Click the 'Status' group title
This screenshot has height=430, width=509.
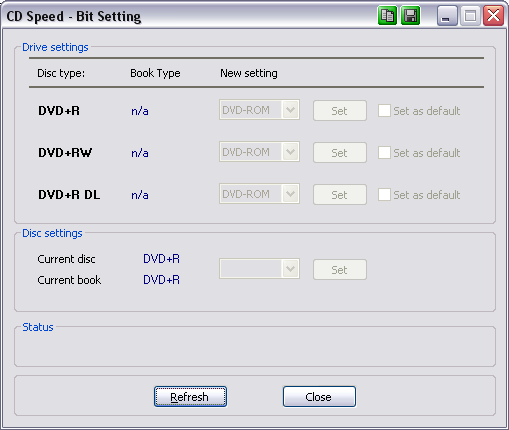(38, 327)
